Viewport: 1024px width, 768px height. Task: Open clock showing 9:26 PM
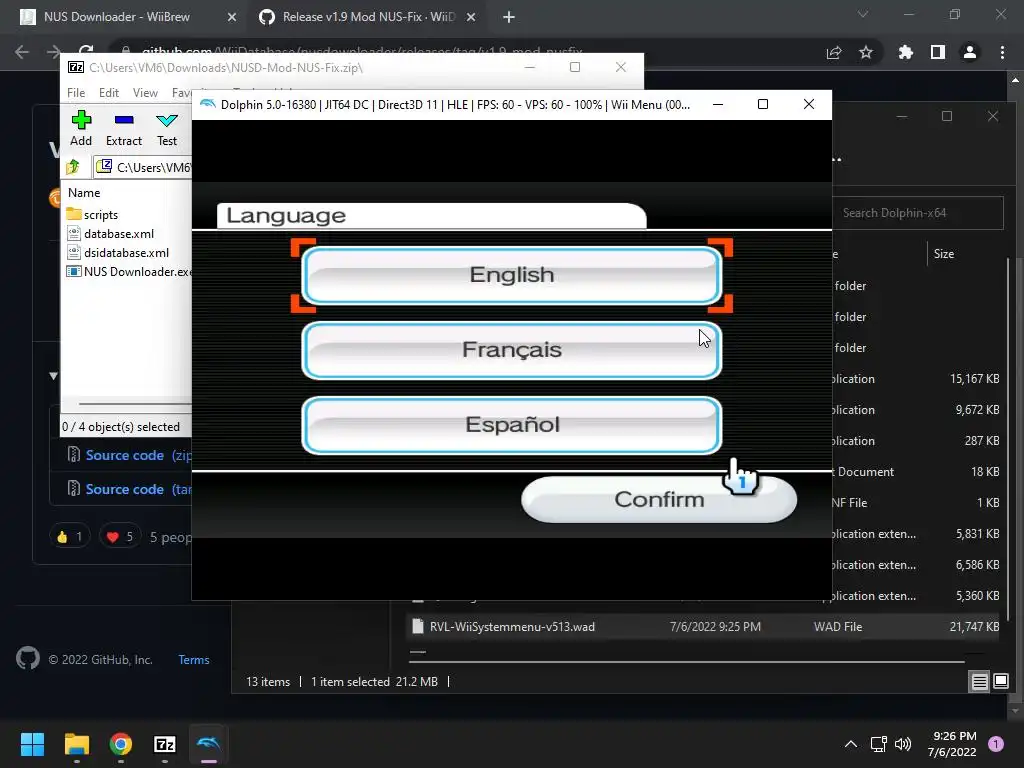pyautogui.click(x=952, y=744)
